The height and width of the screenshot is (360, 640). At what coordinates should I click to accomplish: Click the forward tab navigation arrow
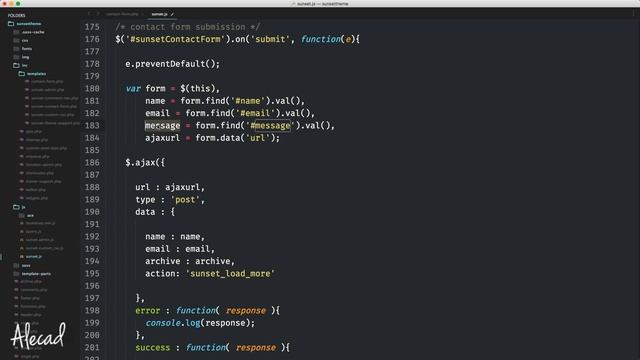point(98,14)
